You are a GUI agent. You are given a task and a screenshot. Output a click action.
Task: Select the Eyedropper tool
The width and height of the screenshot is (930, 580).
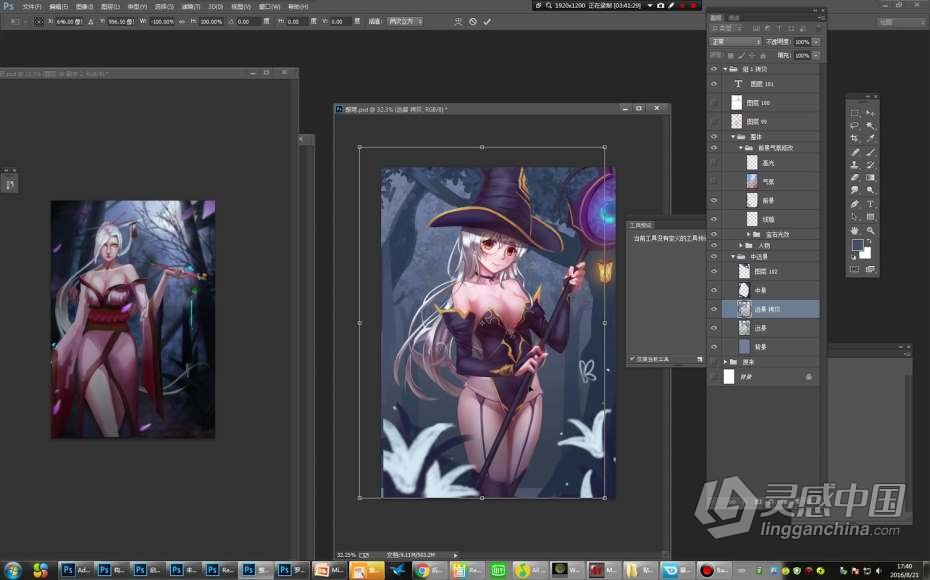870,138
